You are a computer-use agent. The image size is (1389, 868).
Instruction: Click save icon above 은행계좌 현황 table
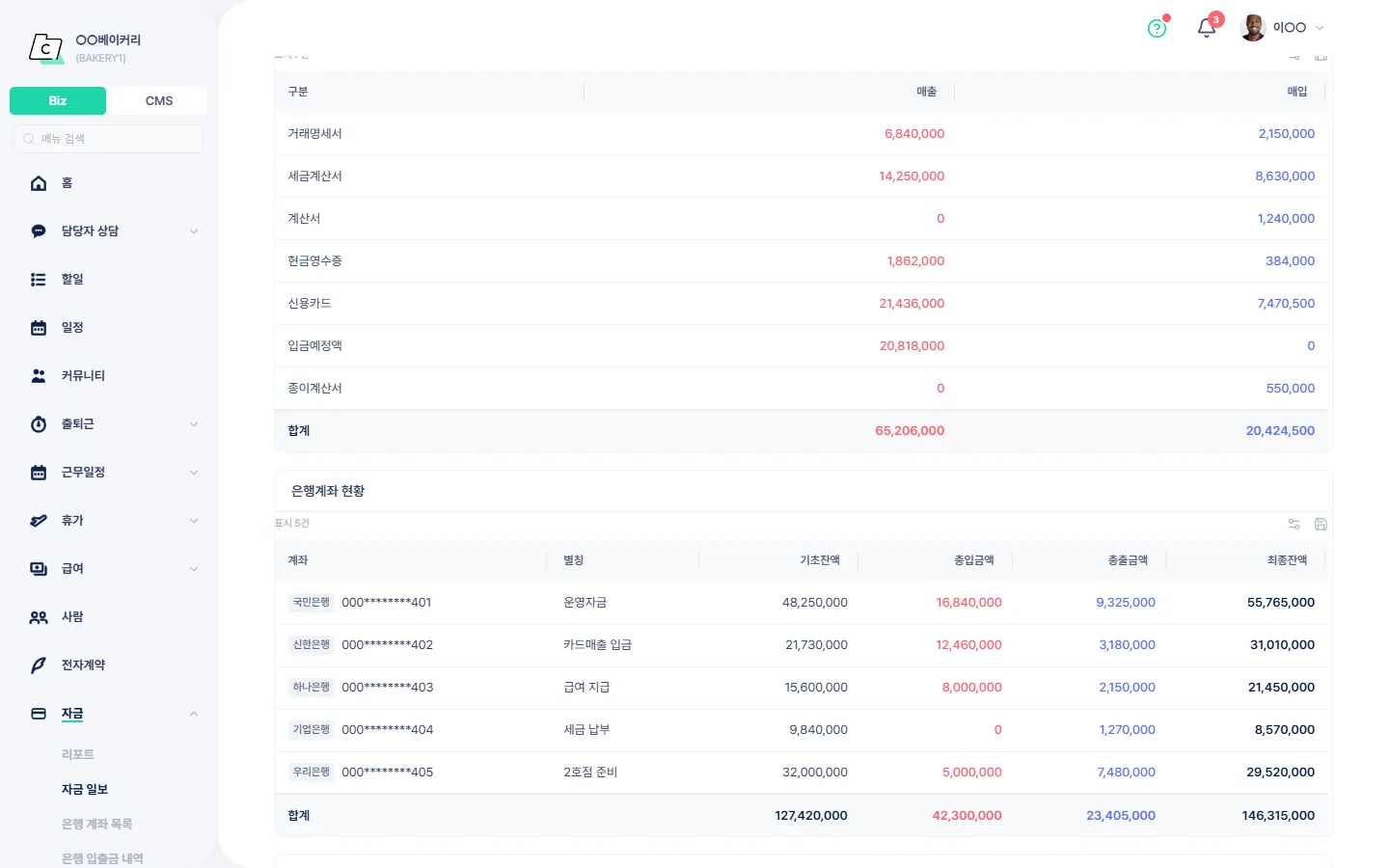(1321, 525)
